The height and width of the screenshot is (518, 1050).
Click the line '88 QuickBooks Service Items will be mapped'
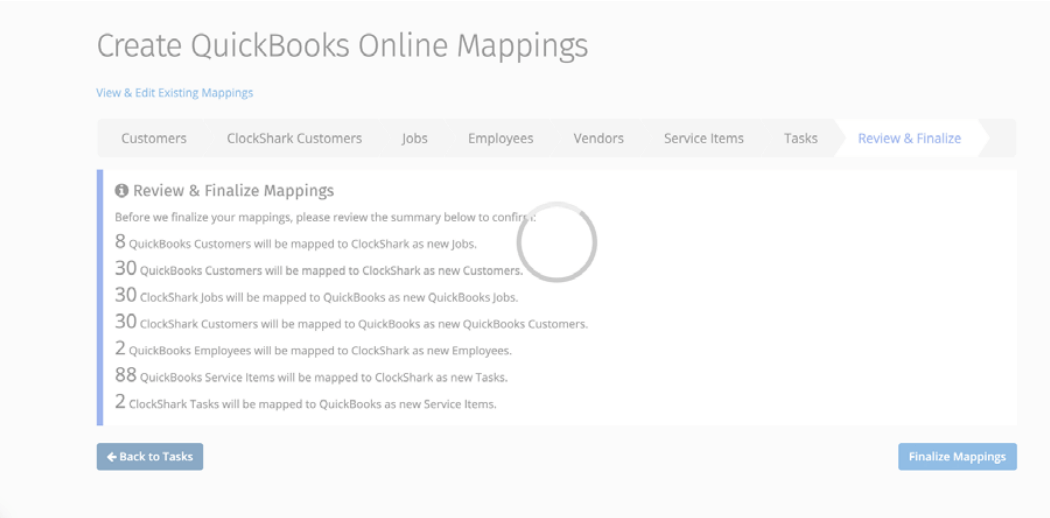[x=311, y=376]
